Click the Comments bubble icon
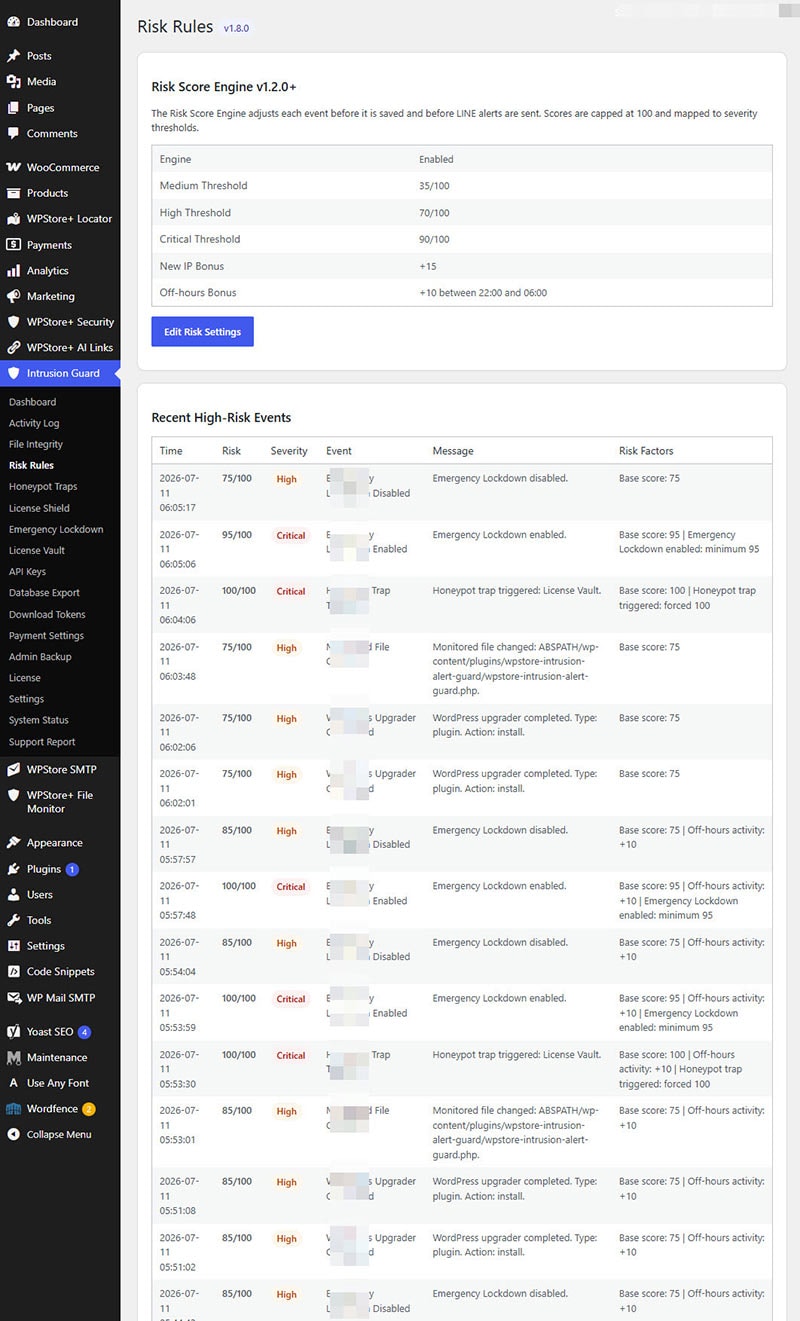800x1321 pixels. (13, 134)
